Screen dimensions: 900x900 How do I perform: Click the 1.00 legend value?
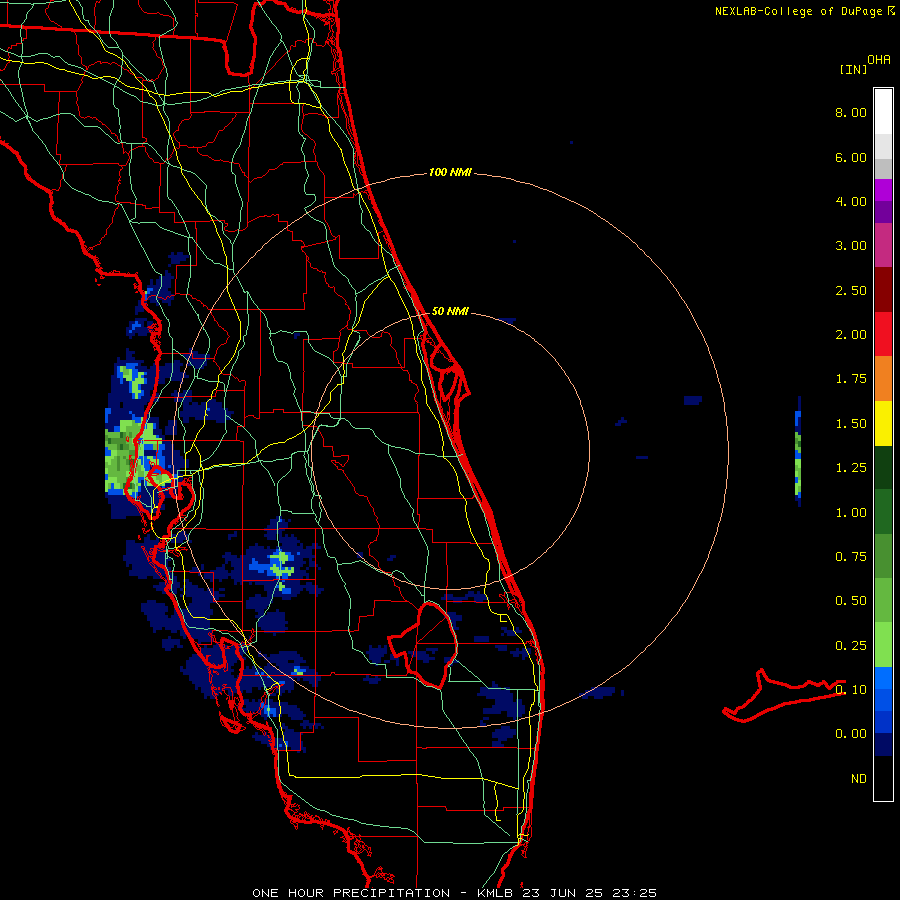coord(851,513)
